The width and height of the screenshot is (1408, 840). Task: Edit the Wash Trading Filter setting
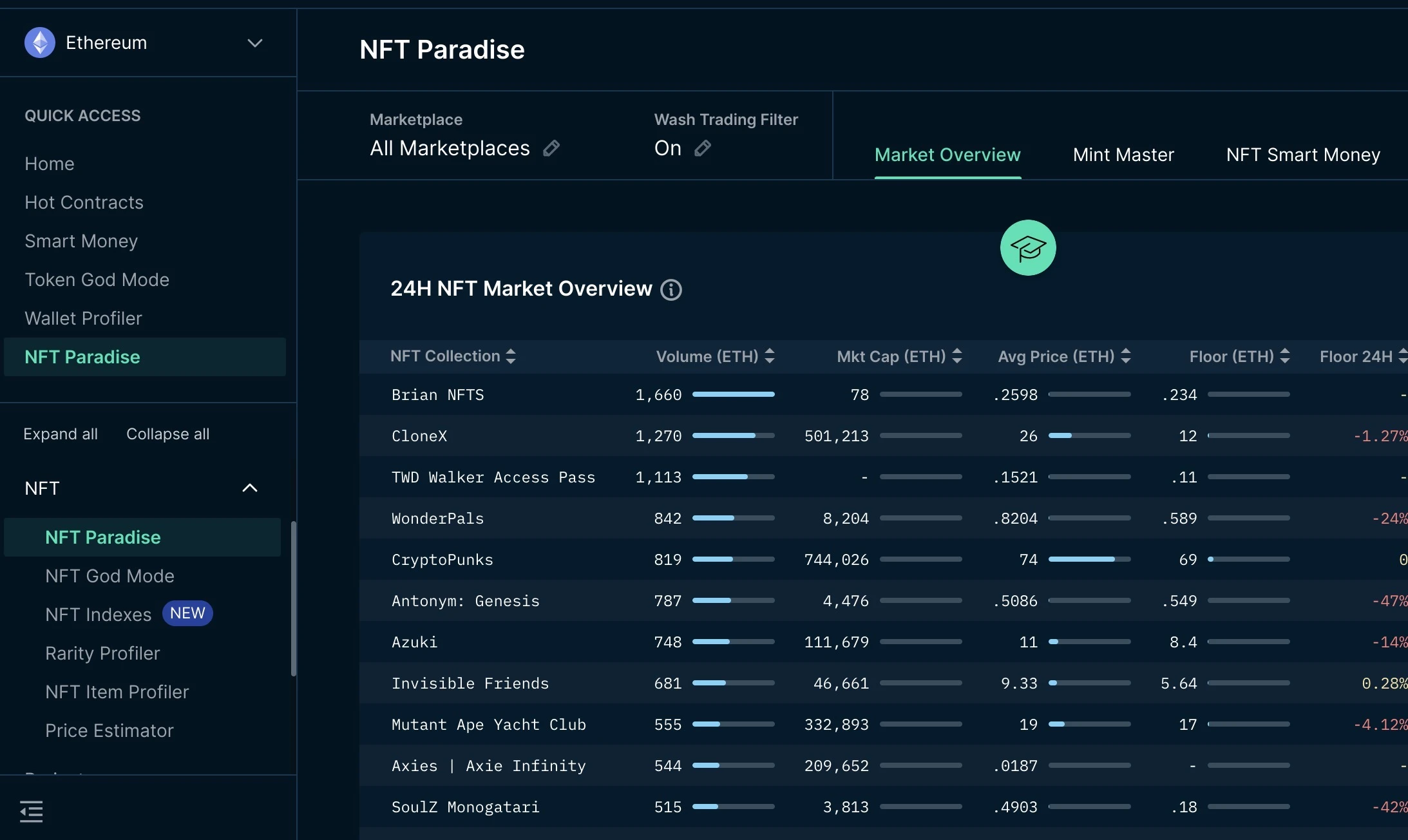click(703, 149)
